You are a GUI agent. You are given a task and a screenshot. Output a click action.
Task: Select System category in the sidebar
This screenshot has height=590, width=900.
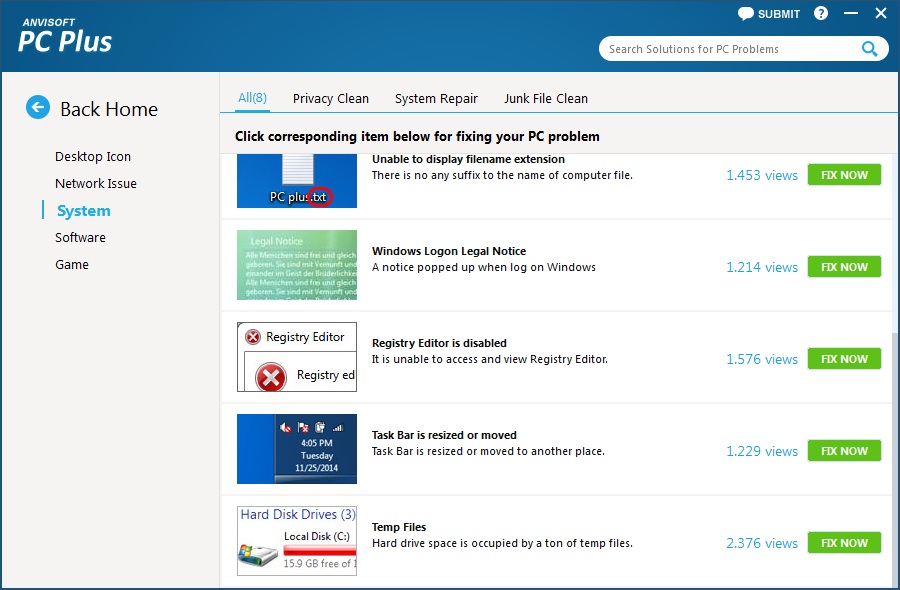point(84,211)
